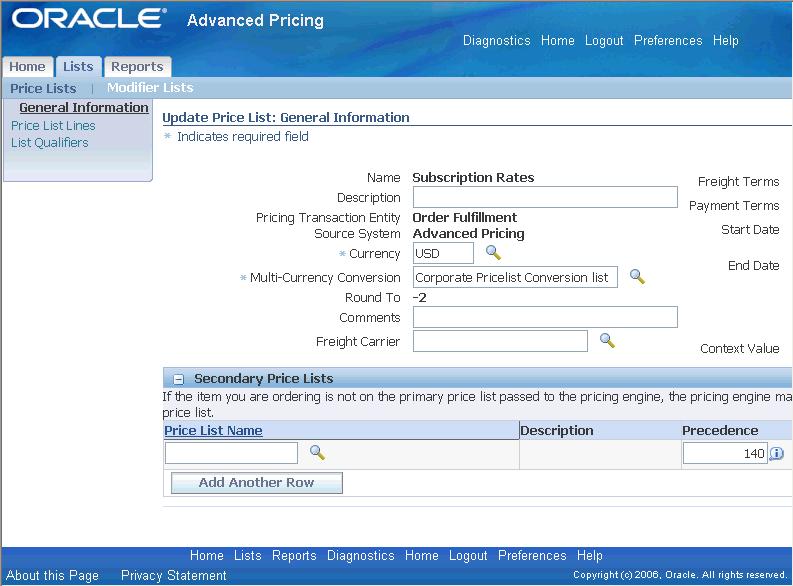Click the Comments input field
Screen dimensions: 793x586
545,317
